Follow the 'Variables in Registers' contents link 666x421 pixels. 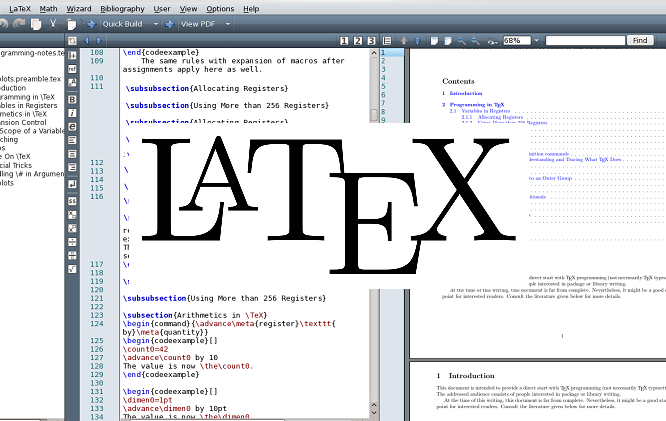point(485,111)
